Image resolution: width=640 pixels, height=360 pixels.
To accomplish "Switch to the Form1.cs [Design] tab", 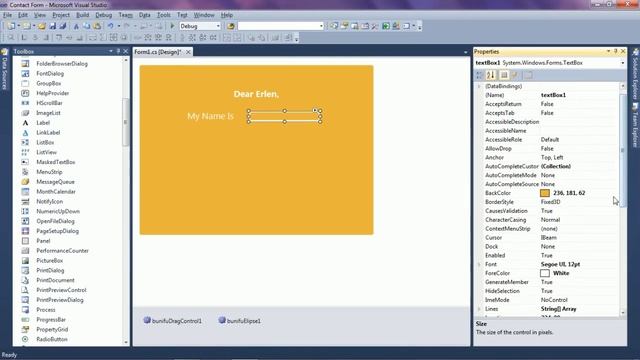I will (158, 52).
